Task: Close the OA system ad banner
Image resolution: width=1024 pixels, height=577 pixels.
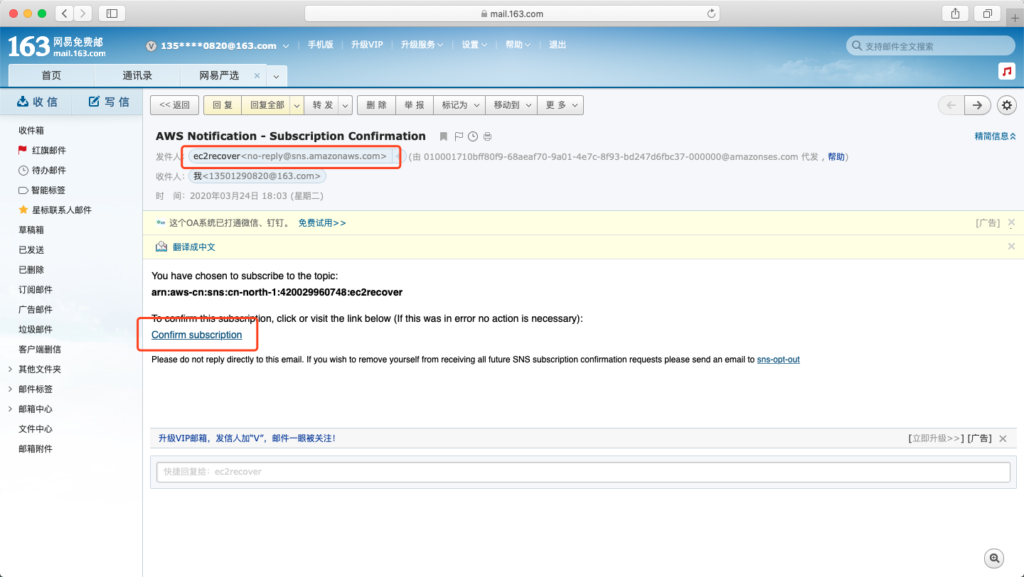Action: (1011, 223)
